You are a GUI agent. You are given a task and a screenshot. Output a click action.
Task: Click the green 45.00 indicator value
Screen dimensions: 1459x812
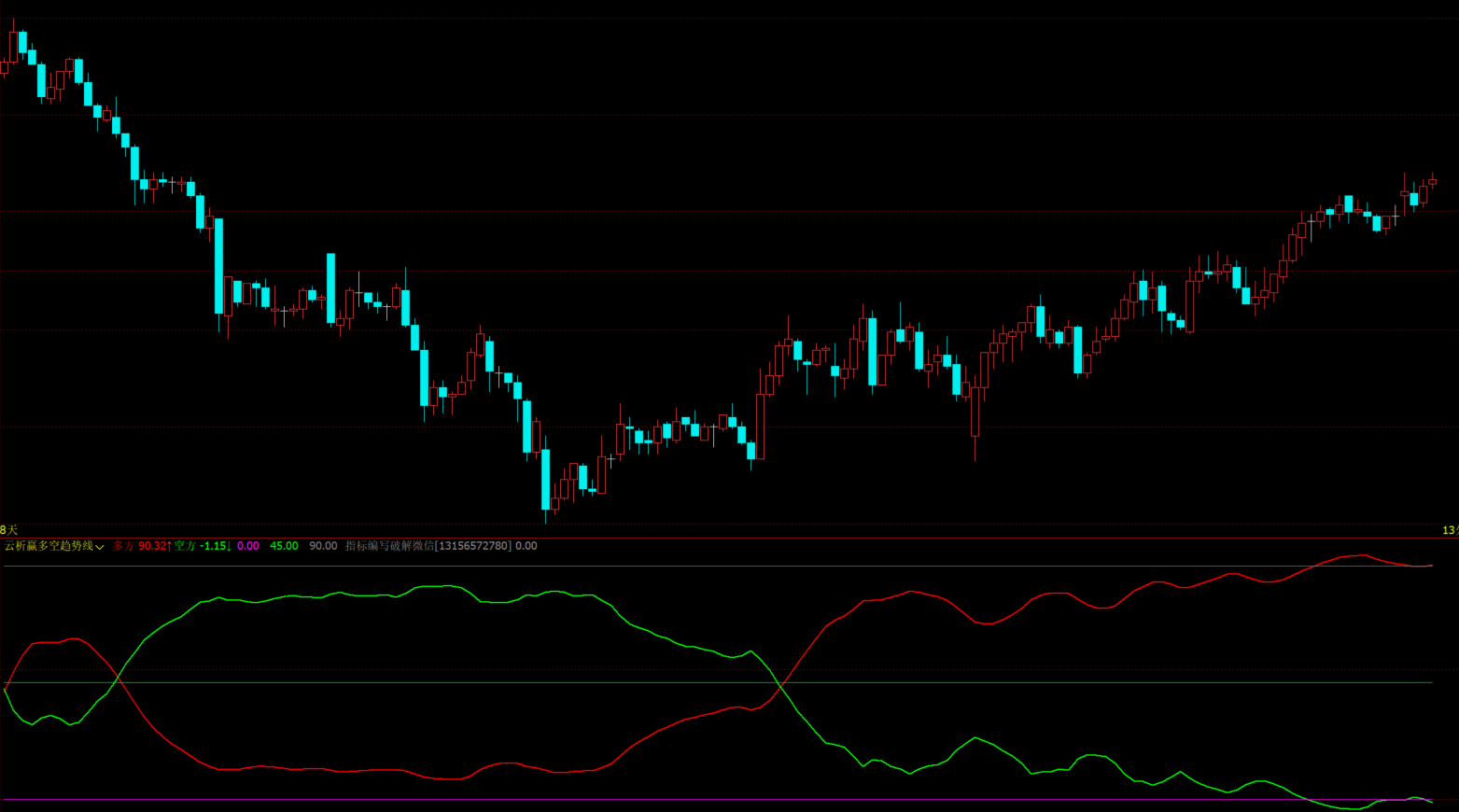284,546
